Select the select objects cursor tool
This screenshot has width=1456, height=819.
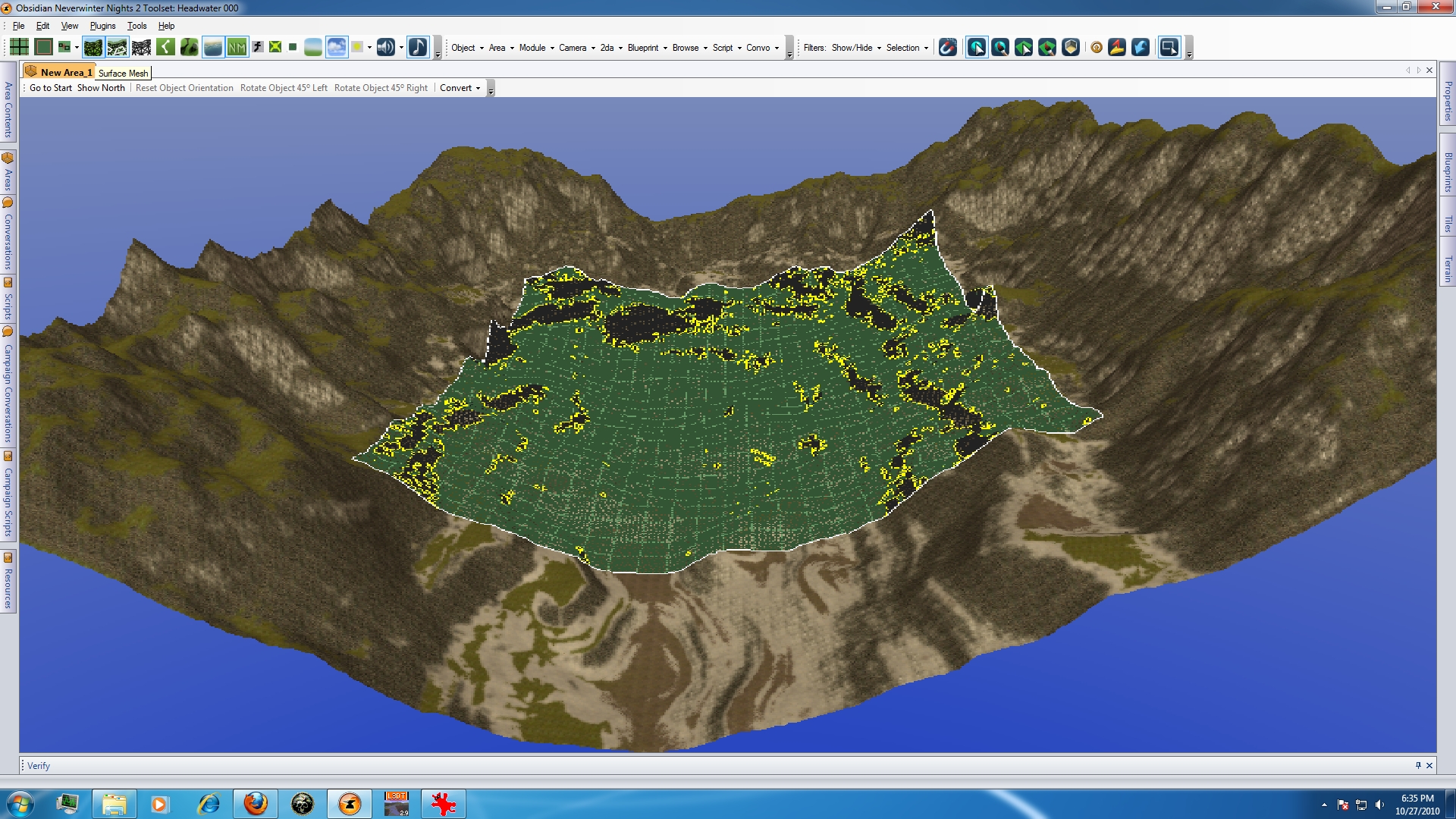coord(977,47)
